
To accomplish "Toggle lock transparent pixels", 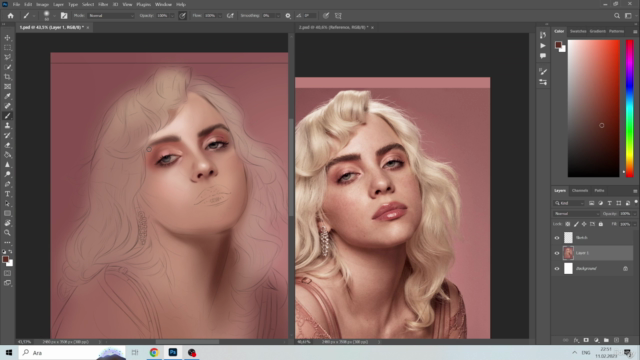I will pyautogui.click(x=567, y=224).
